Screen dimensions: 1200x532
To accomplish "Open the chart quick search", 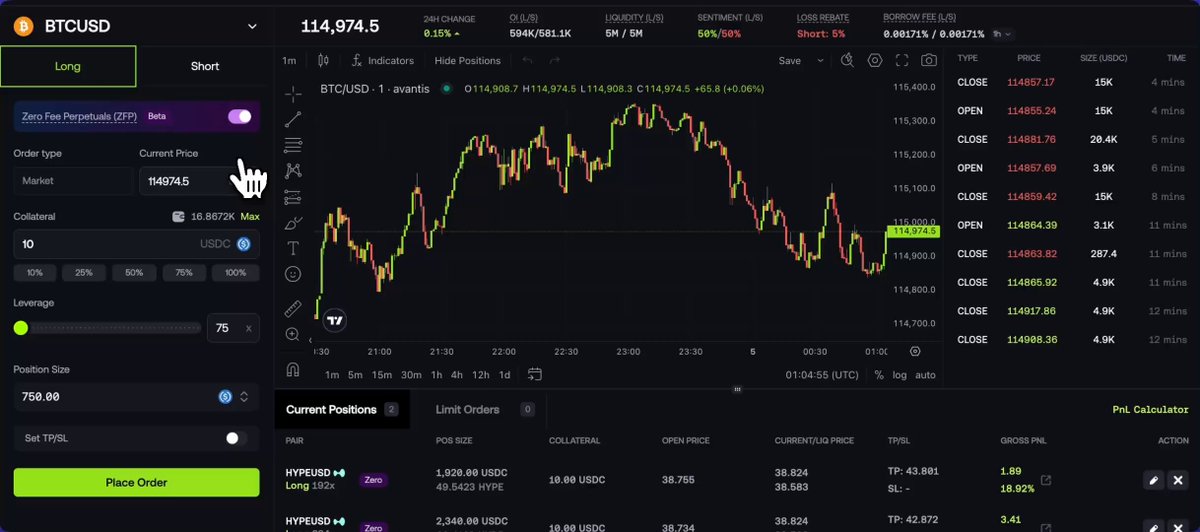I will [x=847, y=60].
